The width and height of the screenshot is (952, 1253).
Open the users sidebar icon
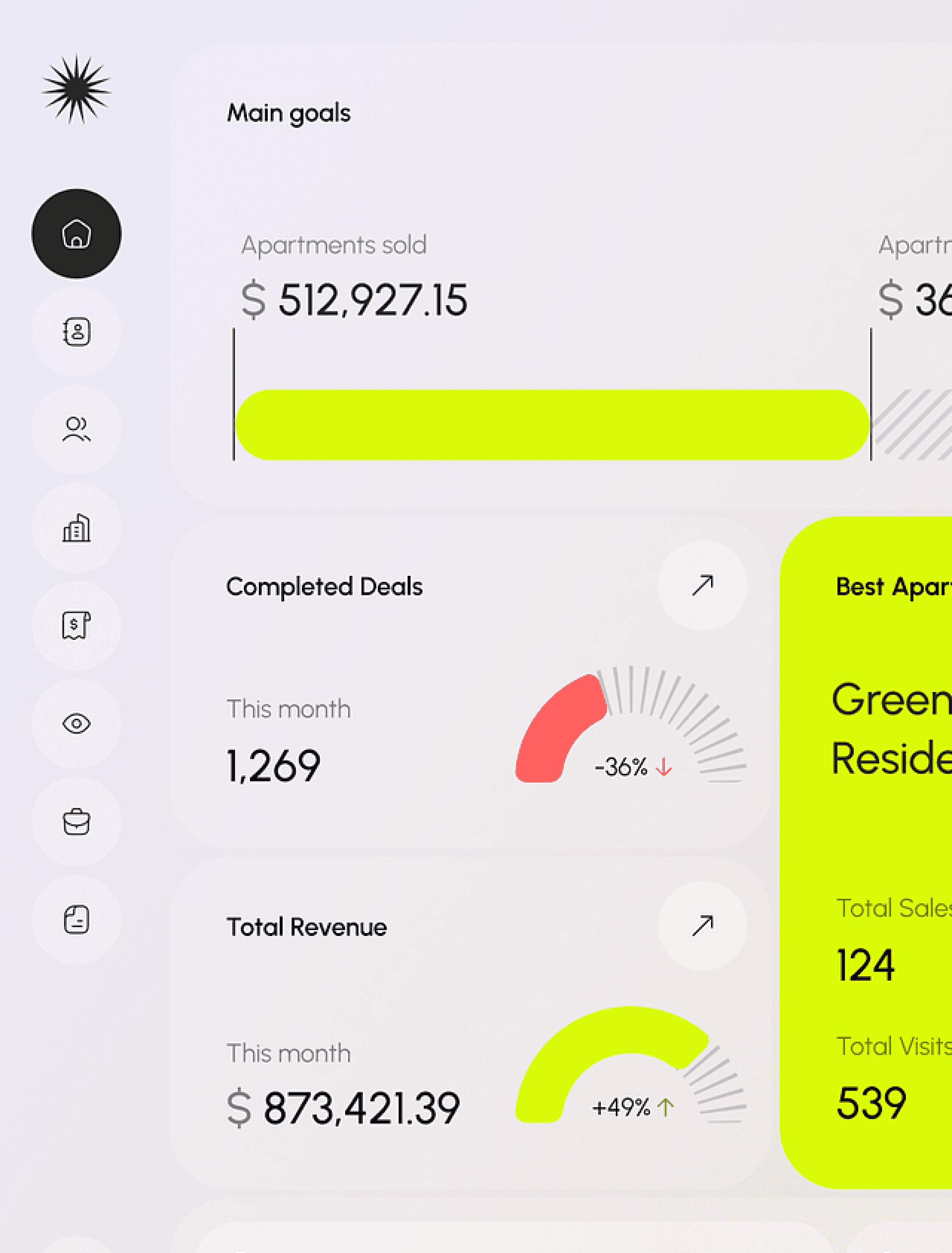77,430
